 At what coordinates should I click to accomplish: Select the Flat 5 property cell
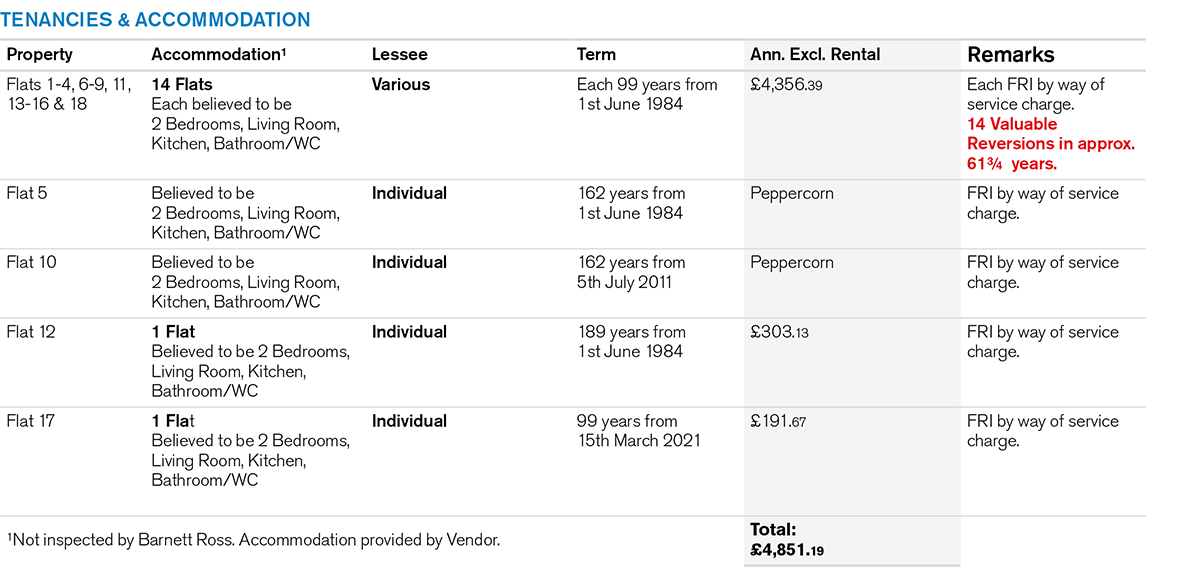pos(30,193)
